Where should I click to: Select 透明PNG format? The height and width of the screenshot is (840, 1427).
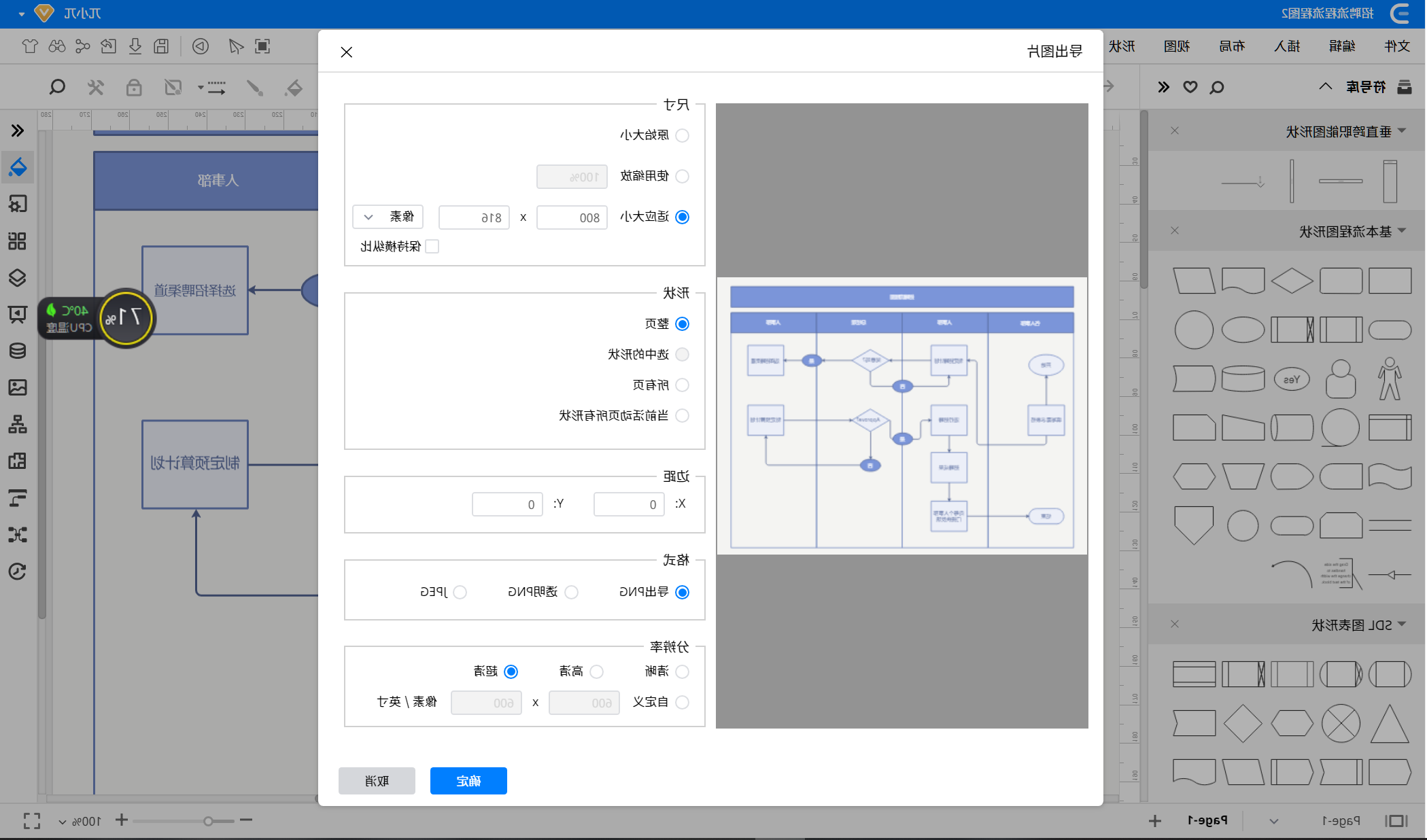click(x=571, y=592)
